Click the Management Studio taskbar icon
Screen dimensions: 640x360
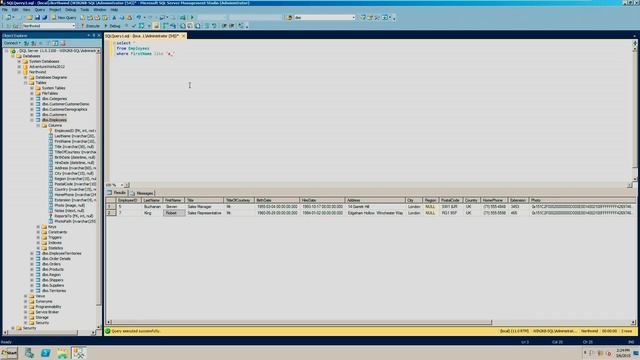[x=79, y=353]
